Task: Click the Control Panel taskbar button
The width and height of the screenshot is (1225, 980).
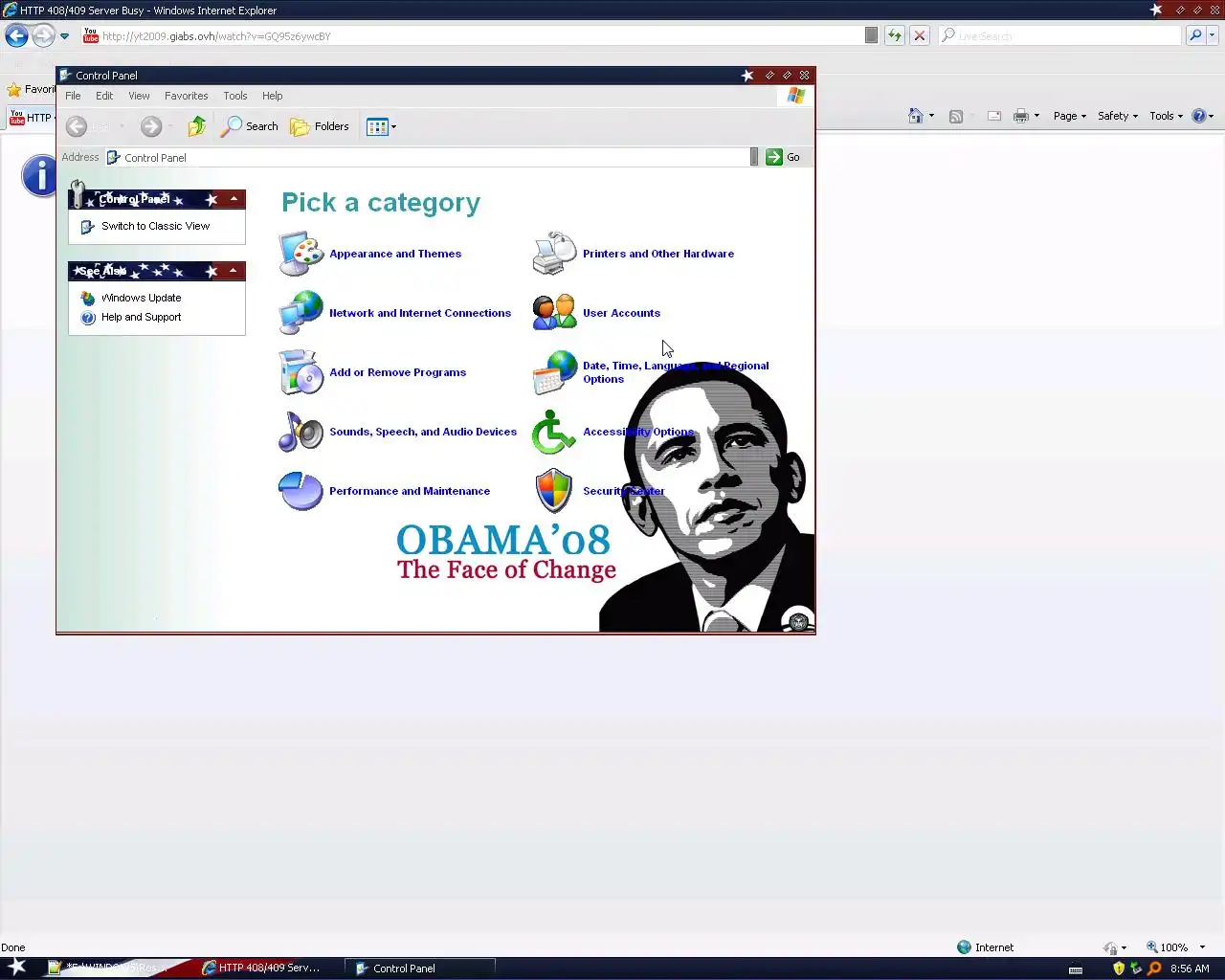Action: coord(421,968)
